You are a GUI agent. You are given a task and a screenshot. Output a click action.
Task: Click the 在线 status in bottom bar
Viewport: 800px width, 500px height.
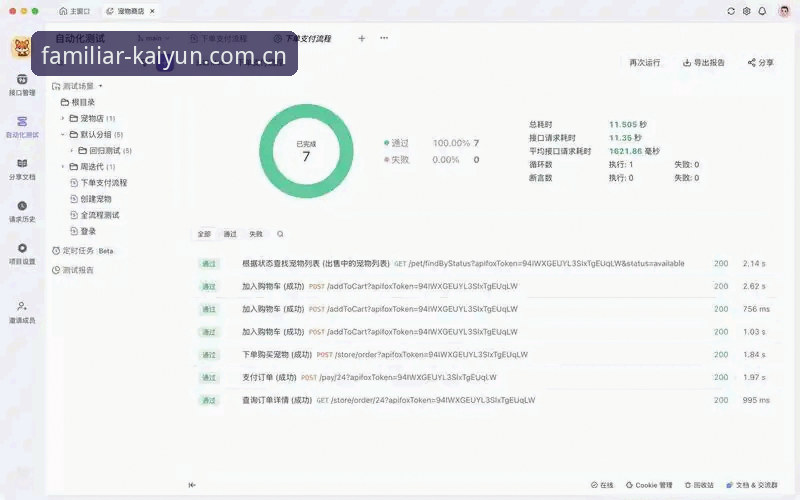[x=602, y=485]
